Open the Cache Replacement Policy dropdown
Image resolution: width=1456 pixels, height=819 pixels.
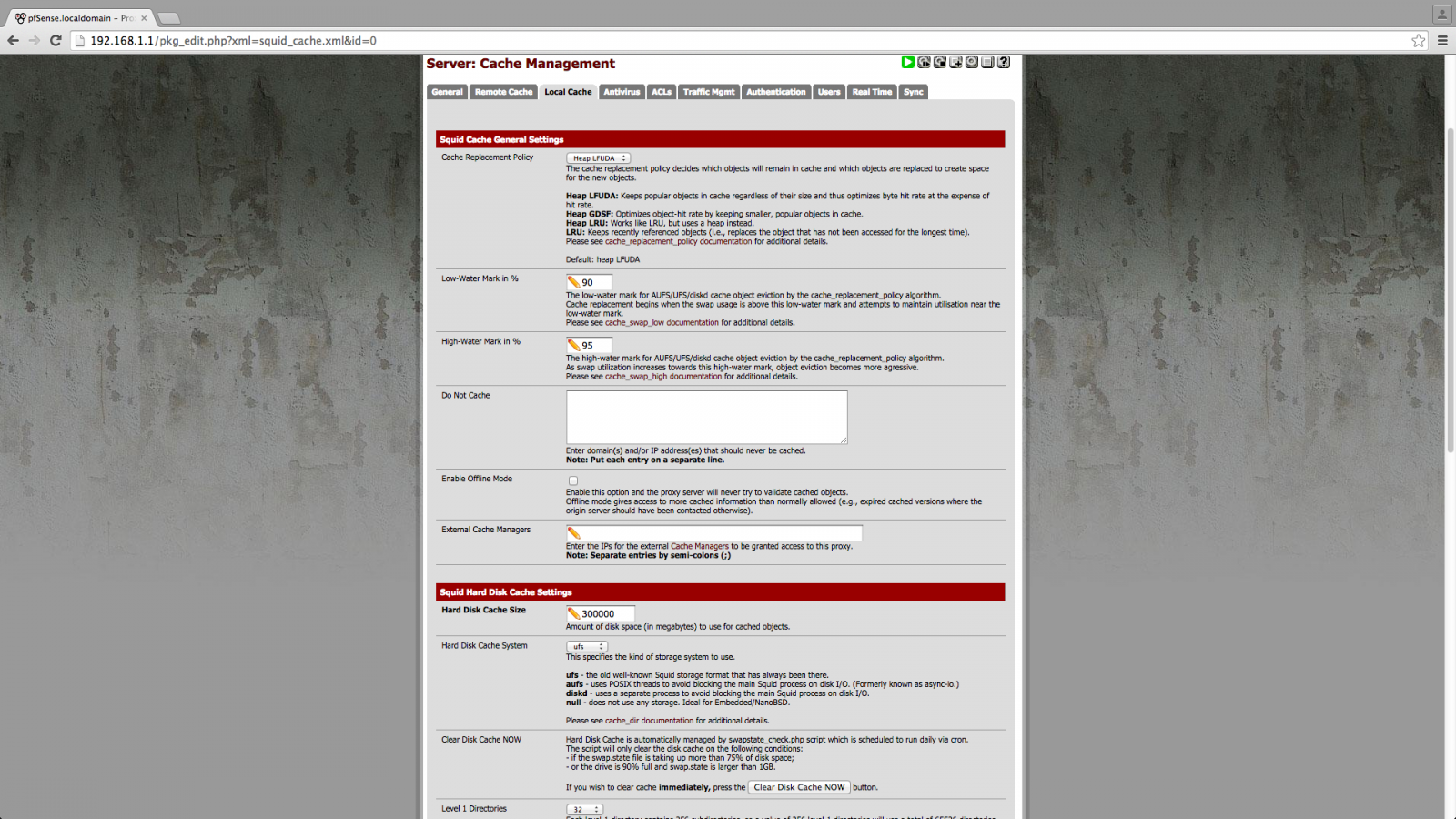click(x=598, y=158)
